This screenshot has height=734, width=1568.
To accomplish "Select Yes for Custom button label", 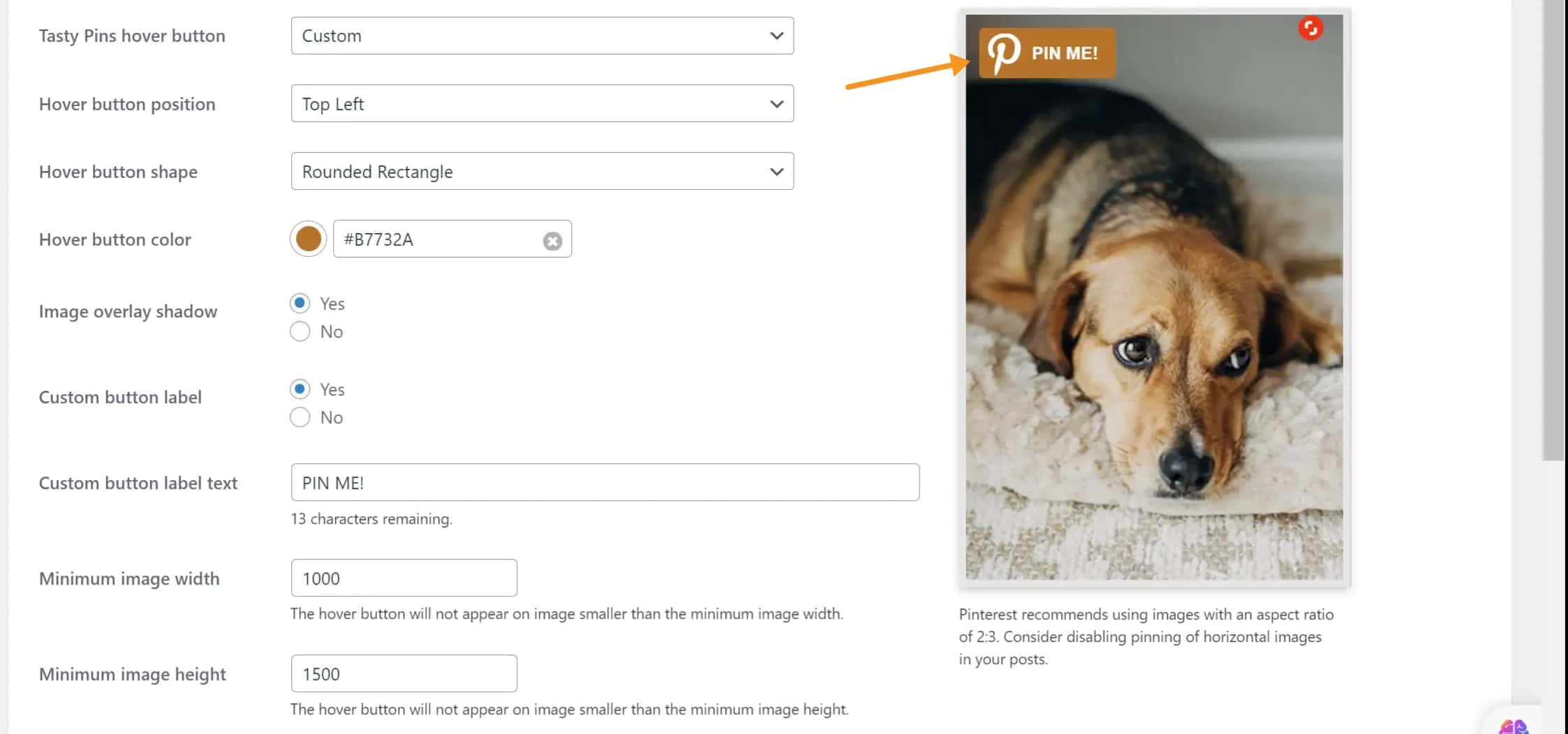I will pos(299,389).
